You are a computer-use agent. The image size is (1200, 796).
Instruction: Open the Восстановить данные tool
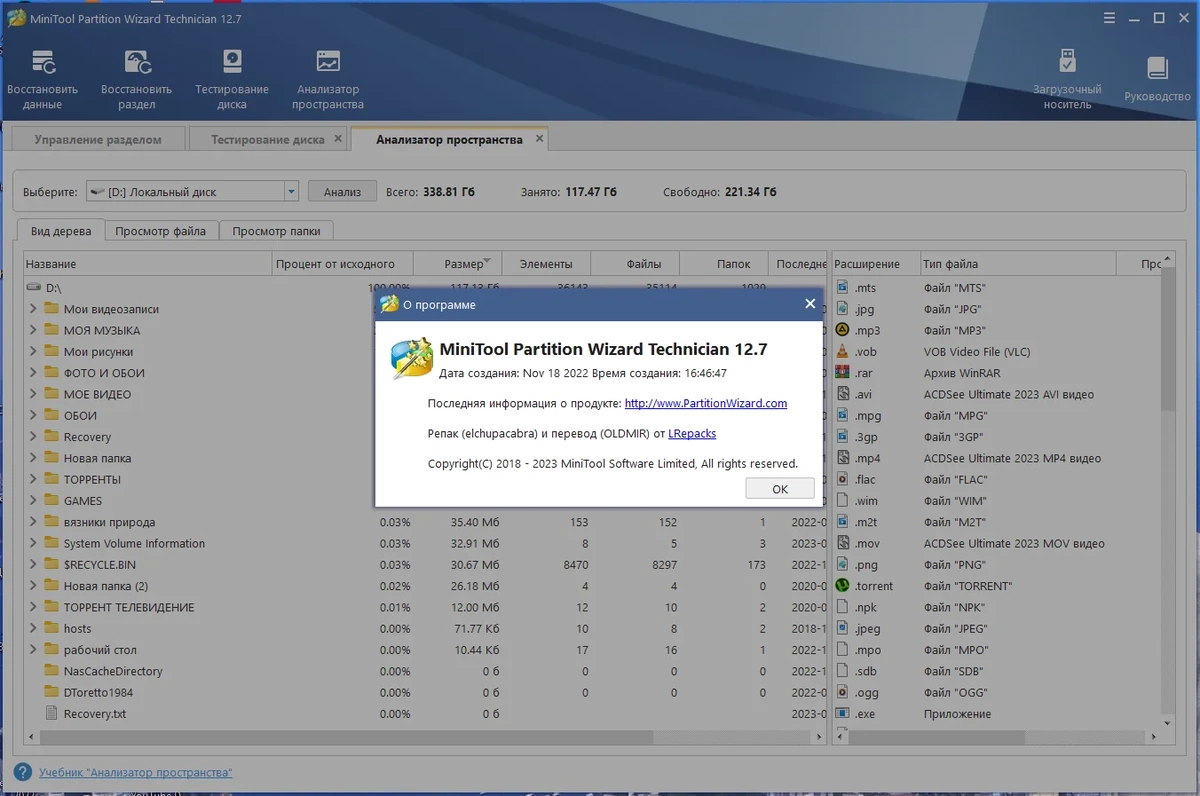point(42,80)
